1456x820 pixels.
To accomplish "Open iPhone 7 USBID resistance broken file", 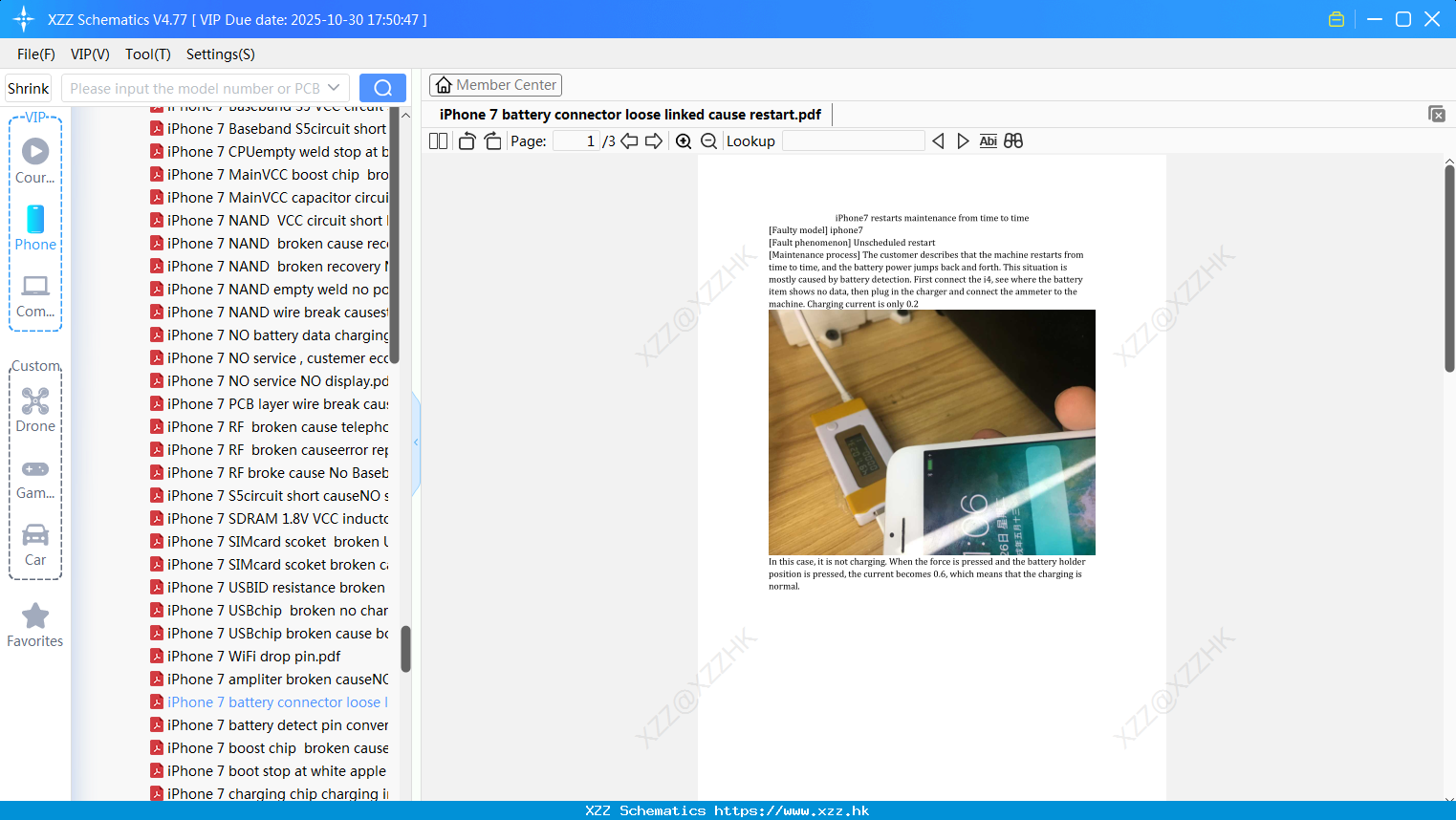I will 268,588.
